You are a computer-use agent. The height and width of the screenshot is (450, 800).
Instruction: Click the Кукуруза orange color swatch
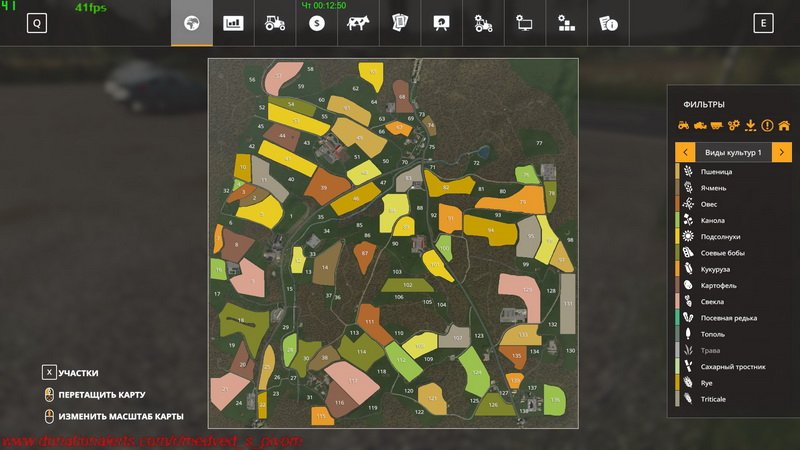coord(677,270)
